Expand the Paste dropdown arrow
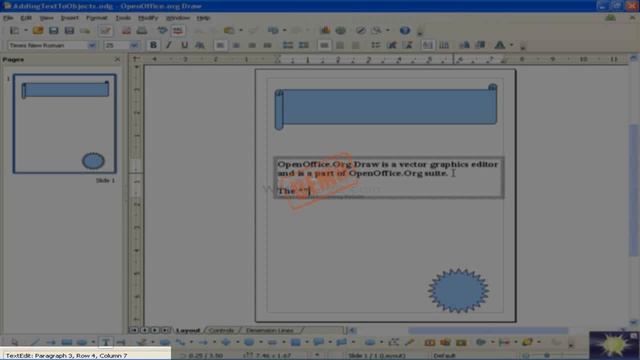Viewport: 640px width, 360px height. 241,31
